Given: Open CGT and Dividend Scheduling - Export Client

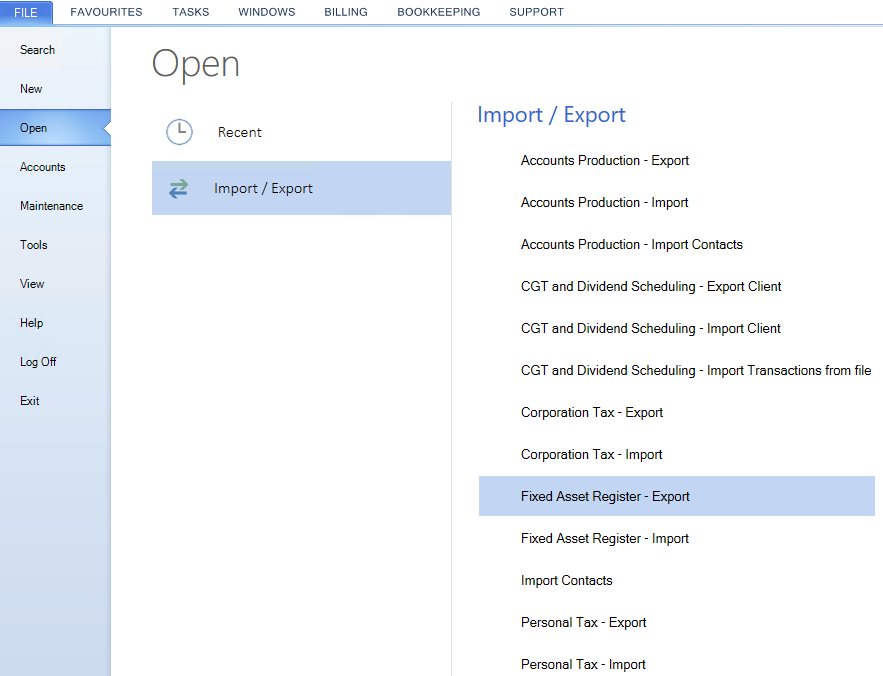Looking at the screenshot, I should coord(676,286).
